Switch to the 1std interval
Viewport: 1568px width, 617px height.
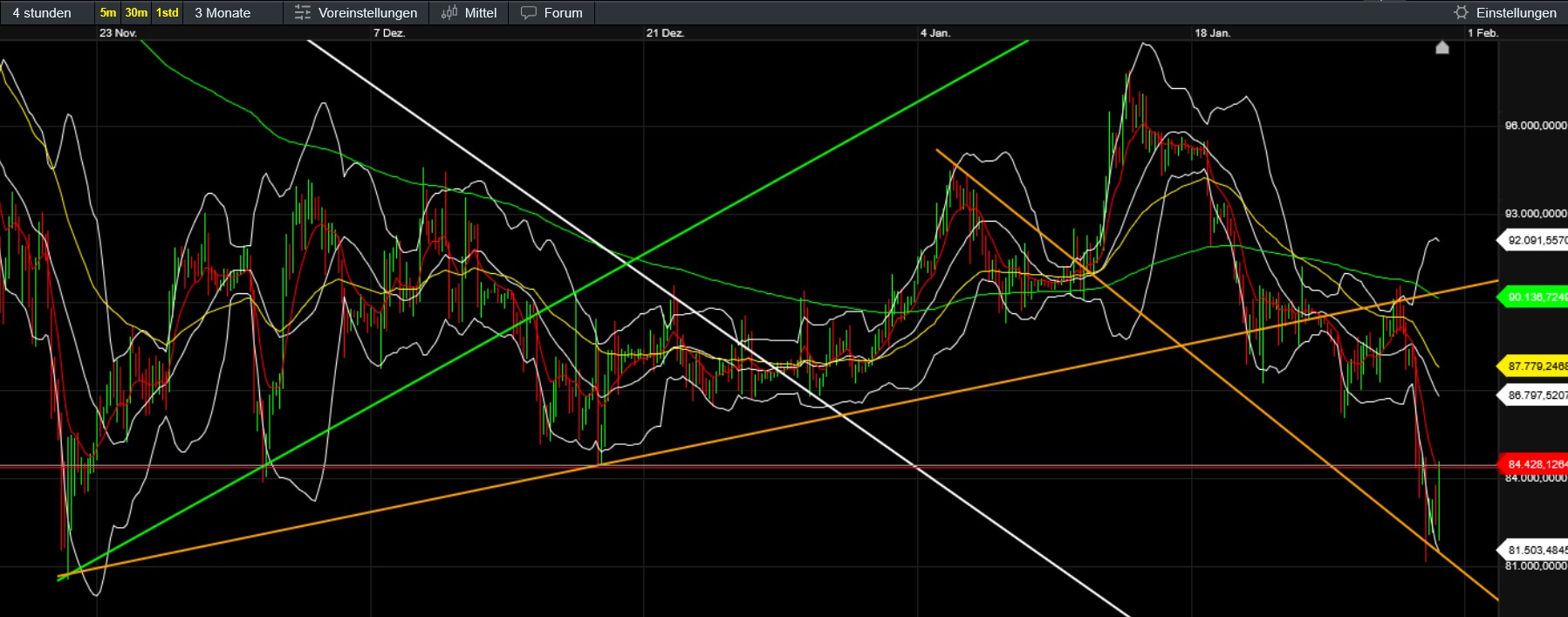[167, 13]
